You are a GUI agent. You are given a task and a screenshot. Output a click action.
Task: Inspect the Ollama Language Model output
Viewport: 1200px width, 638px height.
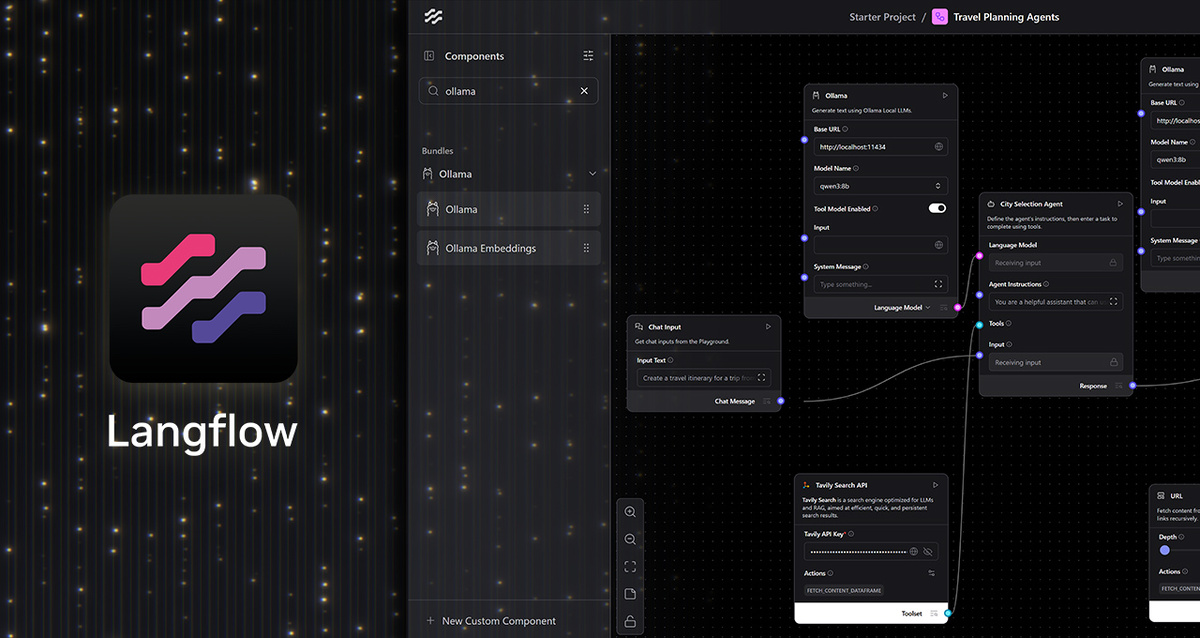pos(944,308)
